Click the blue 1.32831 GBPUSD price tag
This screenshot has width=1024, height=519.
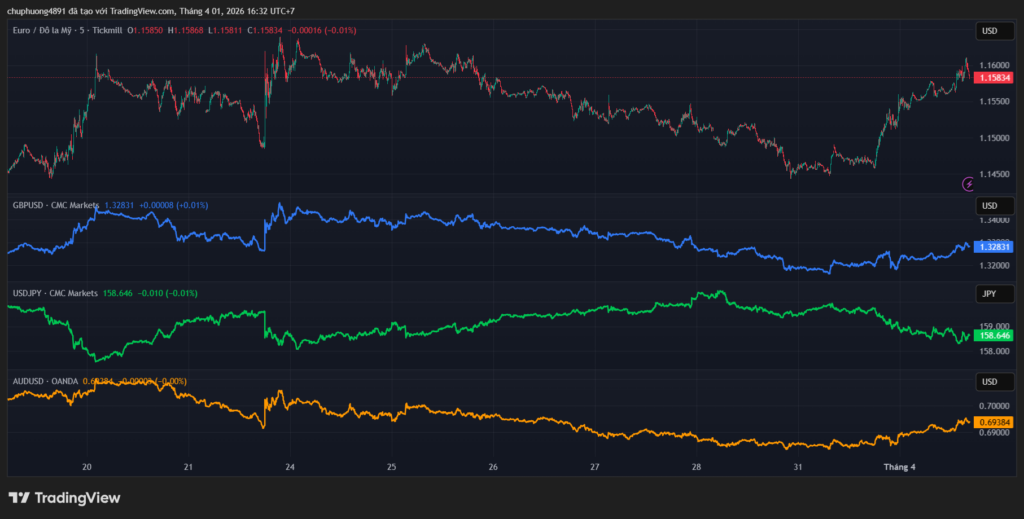[992, 246]
